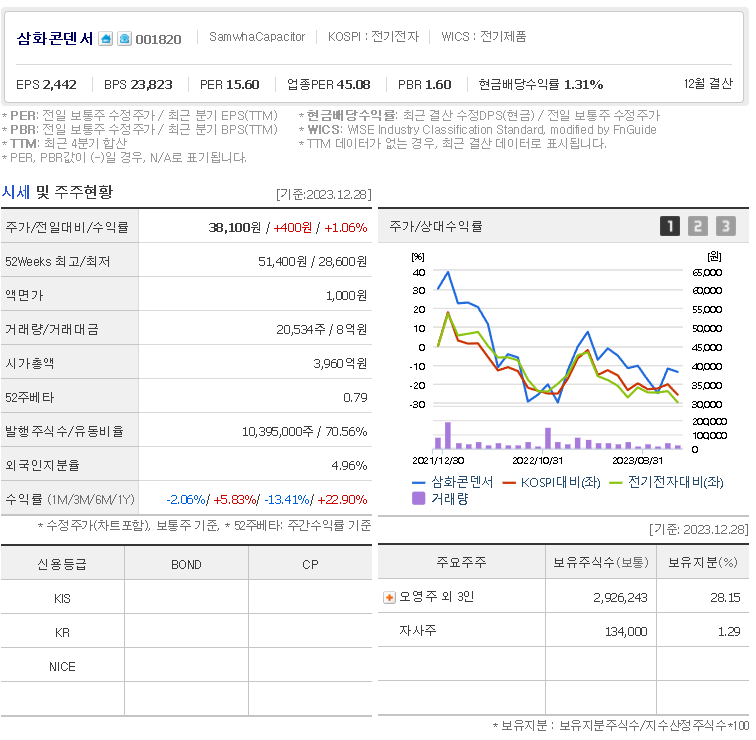
Task: Click the stock price 38,100원 cell
Action: click(234, 227)
